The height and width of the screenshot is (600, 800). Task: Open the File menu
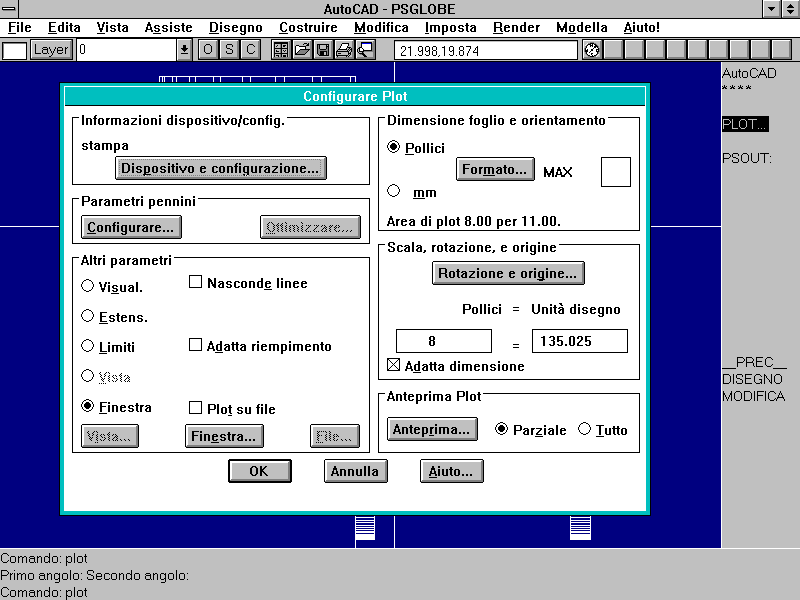point(19,28)
